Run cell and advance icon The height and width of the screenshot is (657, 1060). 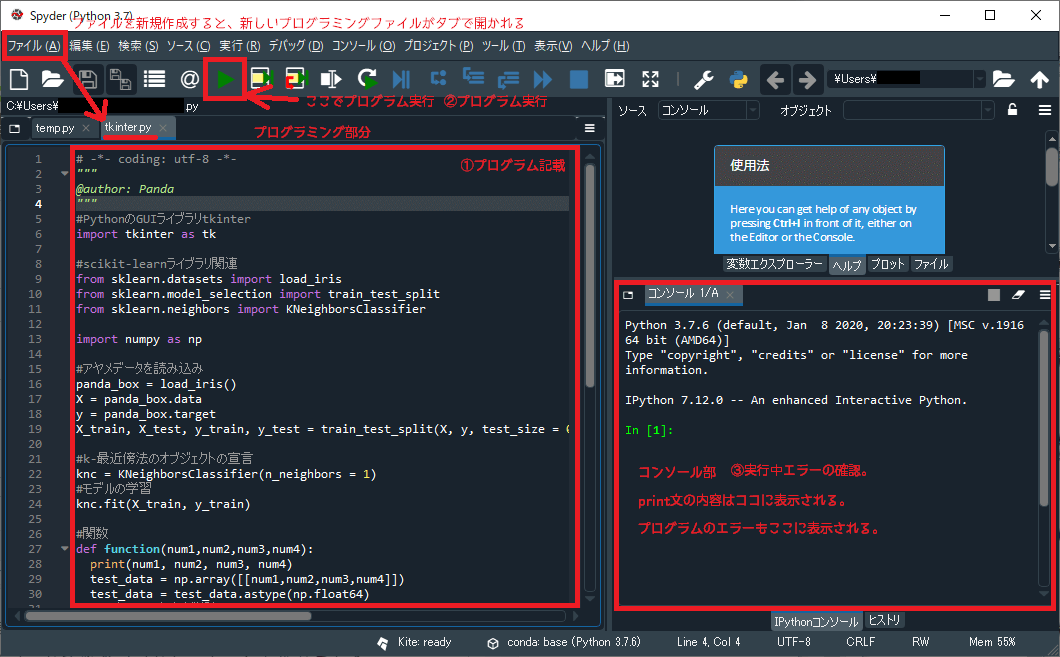click(295, 79)
